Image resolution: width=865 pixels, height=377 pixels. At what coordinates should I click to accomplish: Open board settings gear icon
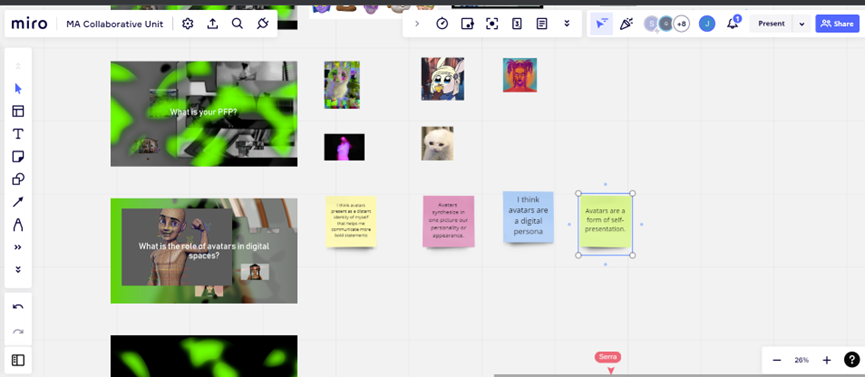click(x=188, y=24)
